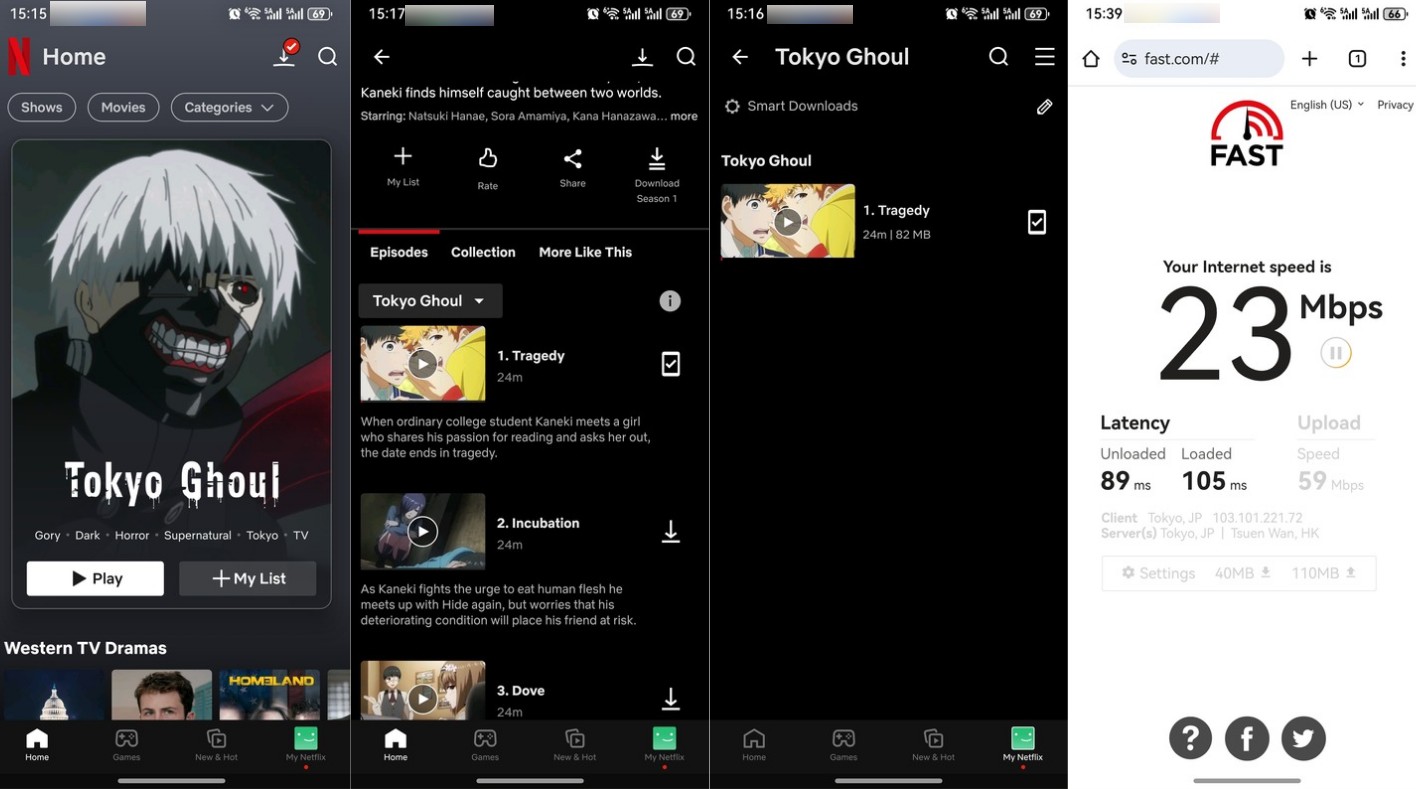The width and height of the screenshot is (1416, 789).
Task: Open the info icon beside season selector
Action: tap(670, 301)
